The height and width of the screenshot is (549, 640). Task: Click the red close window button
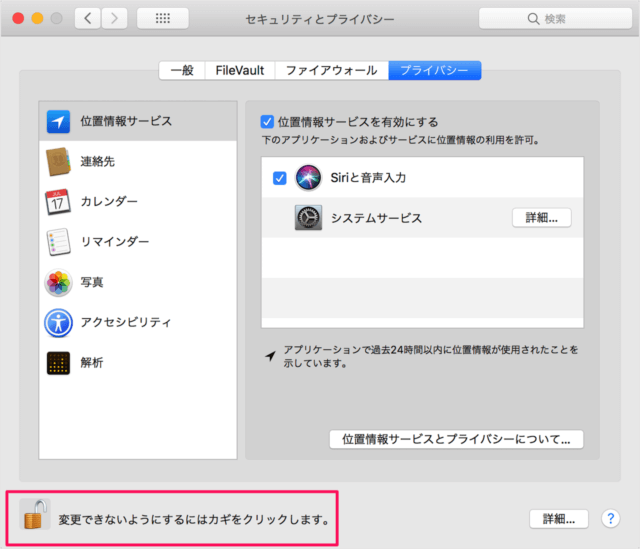pyautogui.click(x=18, y=18)
